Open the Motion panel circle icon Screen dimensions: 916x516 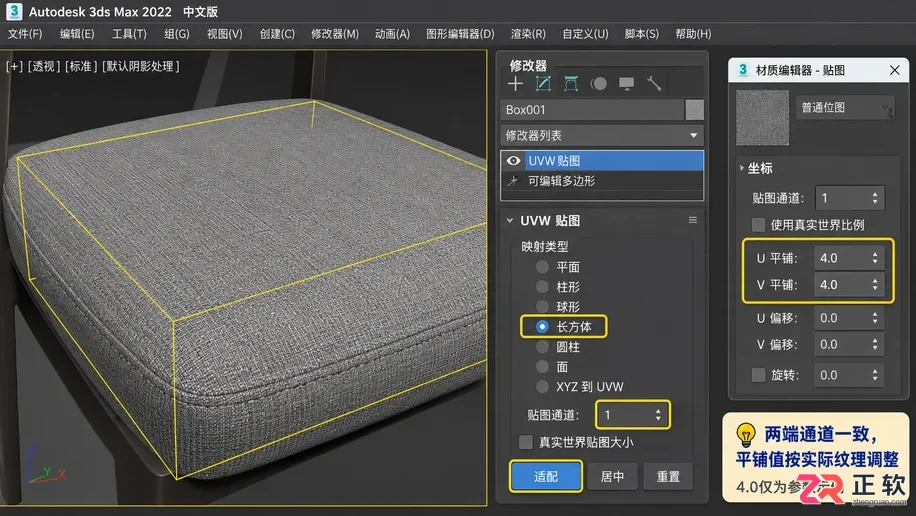click(x=598, y=84)
